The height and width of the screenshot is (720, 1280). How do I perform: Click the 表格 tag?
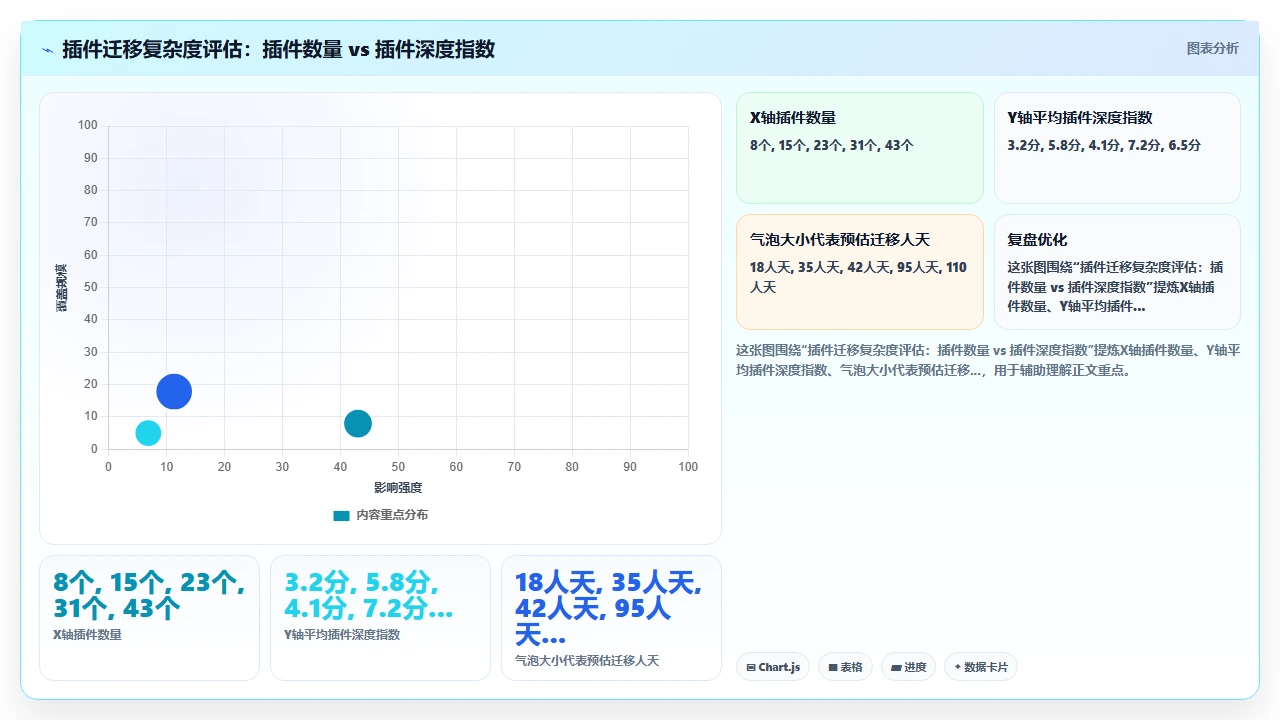pos(845,667)
